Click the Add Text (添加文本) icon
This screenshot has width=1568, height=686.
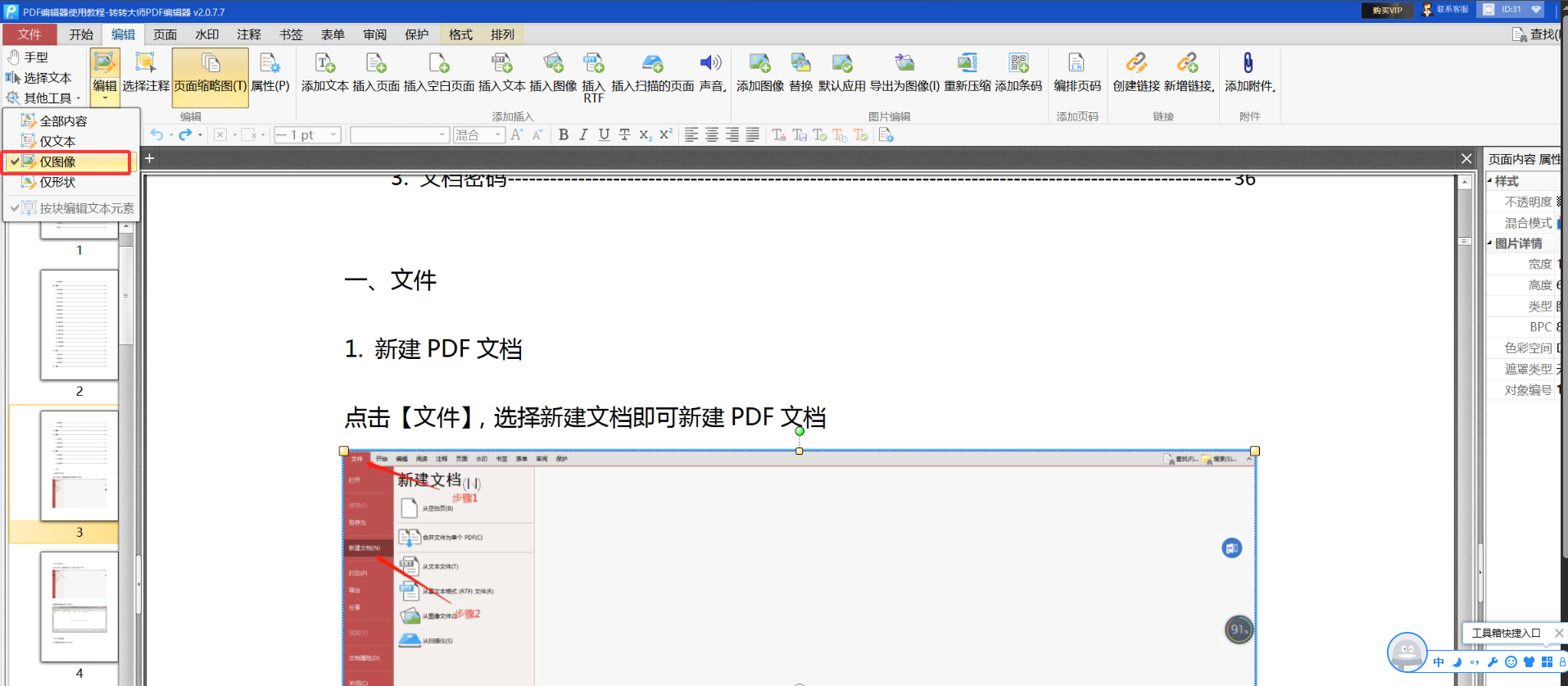(x=325, y=63)
